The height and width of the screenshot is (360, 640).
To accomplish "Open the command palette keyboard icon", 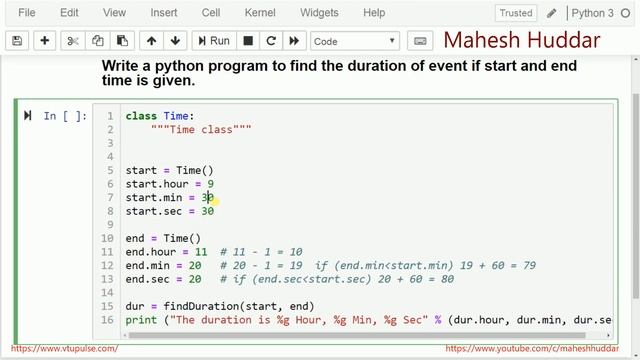I will pyautogui.click(x=420, y=41).
